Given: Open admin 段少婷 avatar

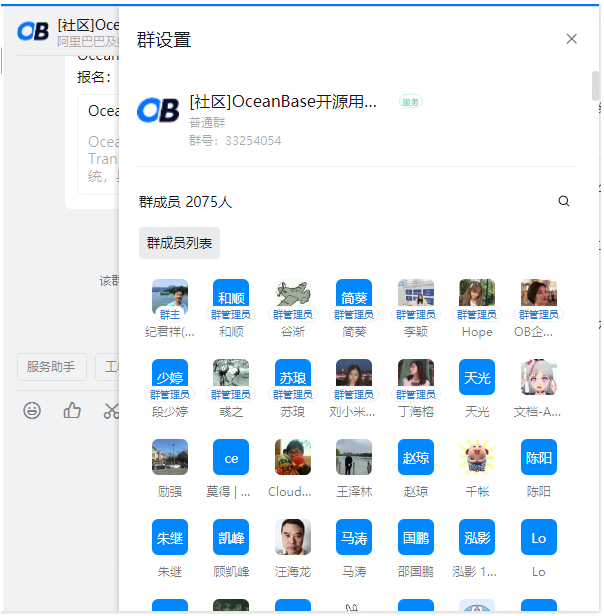Looking at the screenshot, I should pos(170,377).
